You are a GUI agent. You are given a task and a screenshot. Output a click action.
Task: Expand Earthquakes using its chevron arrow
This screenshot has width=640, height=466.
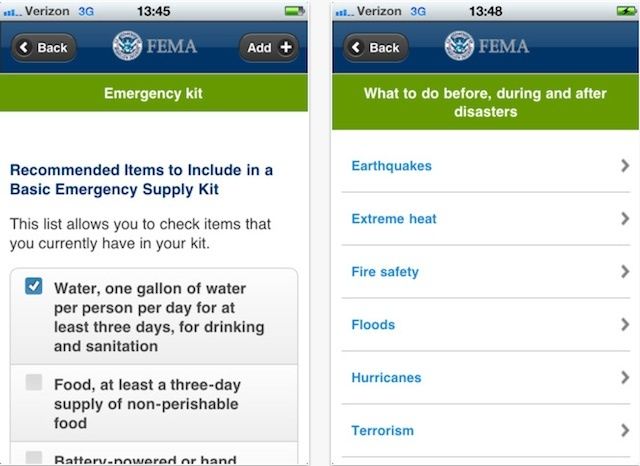coord(624,166)
